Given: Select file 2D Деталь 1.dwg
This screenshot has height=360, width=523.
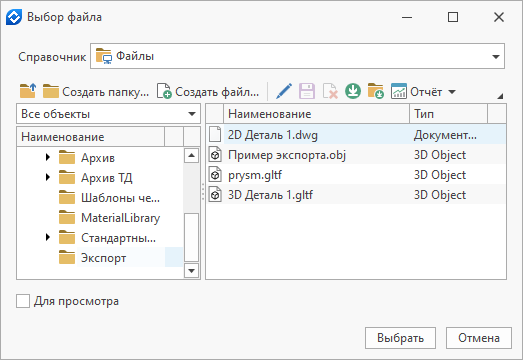Looking at the screenshot, I should coord(273,135).
